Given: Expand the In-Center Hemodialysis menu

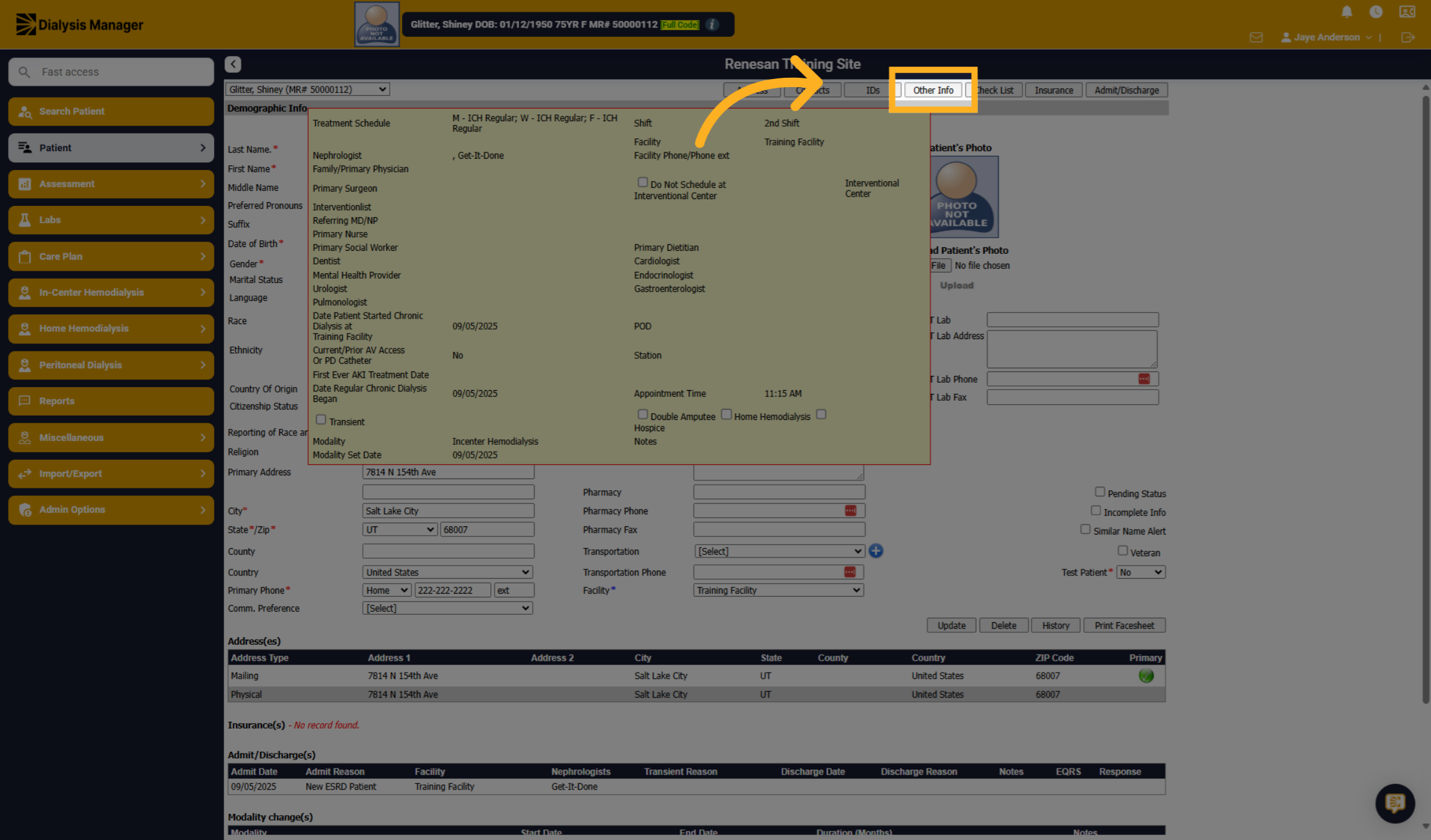Looking at the screenshot, I should (111, 292).
